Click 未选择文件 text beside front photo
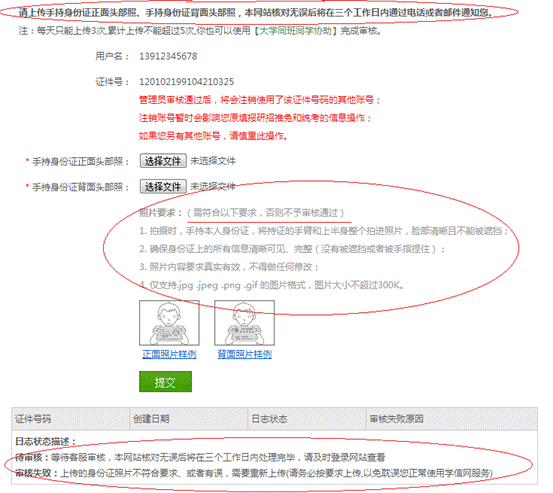This screenshot has width=553, height=493. click(x=213, y=161)
